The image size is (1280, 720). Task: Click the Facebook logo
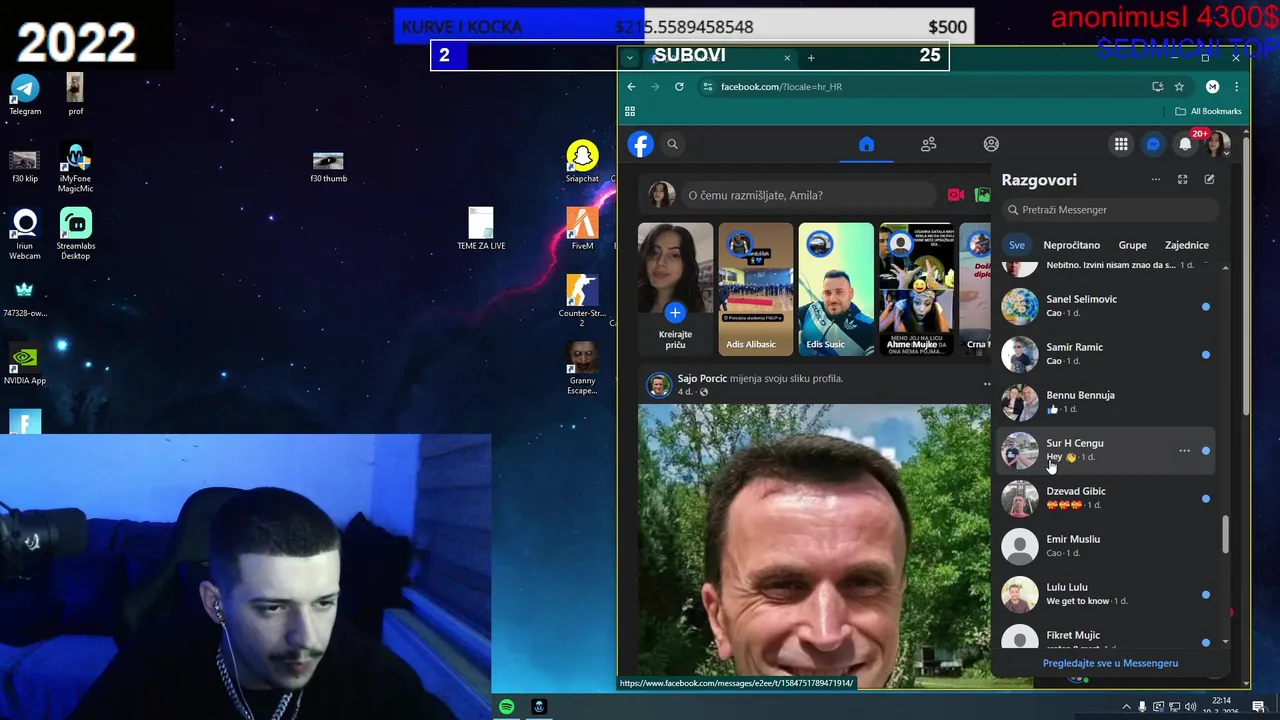[641, 144]
